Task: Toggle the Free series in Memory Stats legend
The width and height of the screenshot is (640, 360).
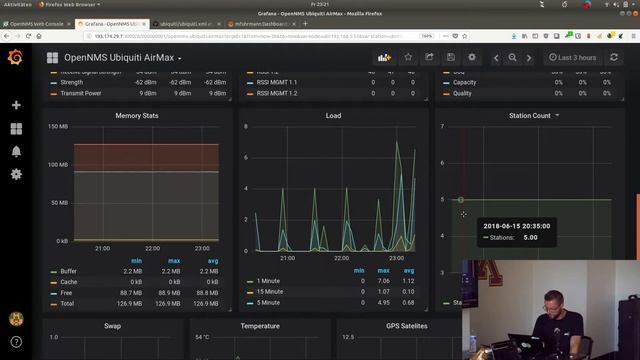Action: point(66,293)
